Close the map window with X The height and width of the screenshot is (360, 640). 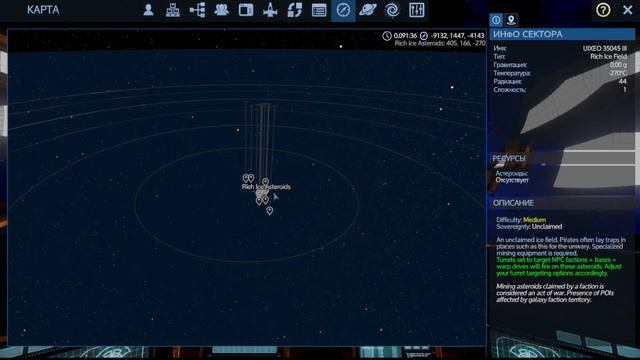coord(627,10)
